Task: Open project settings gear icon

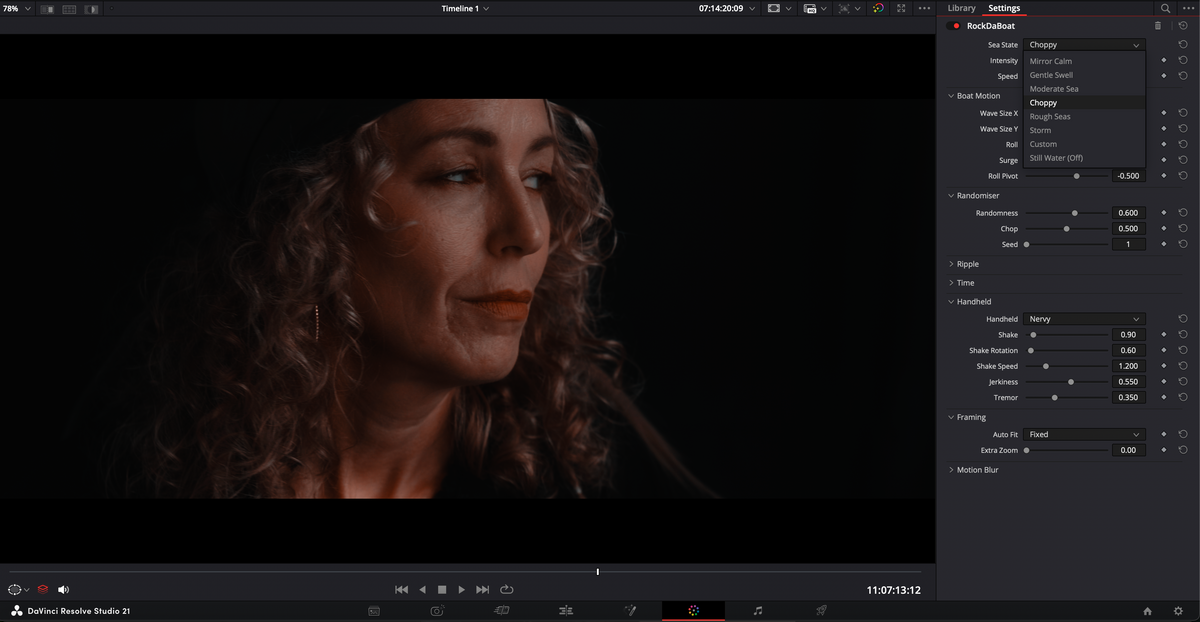Action: coord(1178,611)
